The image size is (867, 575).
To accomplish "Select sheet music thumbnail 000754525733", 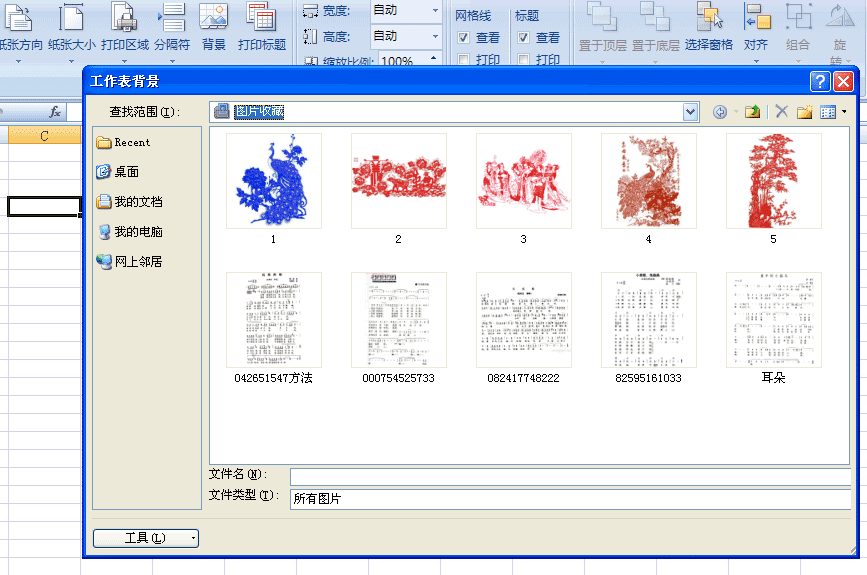I will [399, 320].
